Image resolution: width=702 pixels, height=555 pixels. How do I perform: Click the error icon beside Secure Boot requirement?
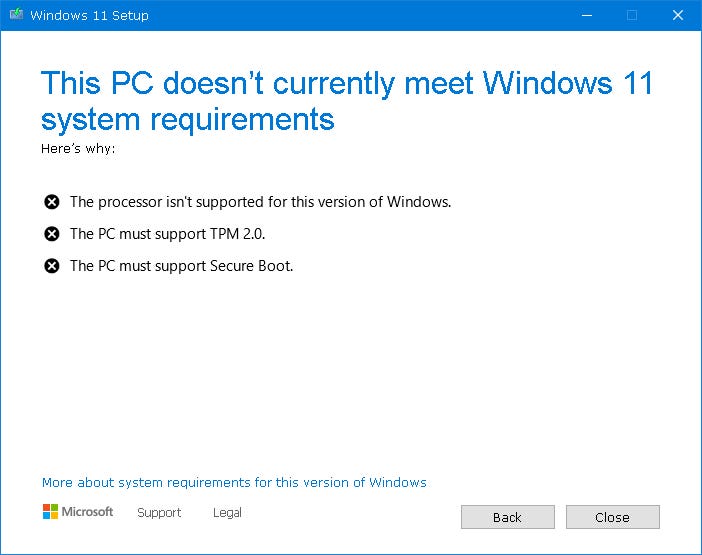52,266
